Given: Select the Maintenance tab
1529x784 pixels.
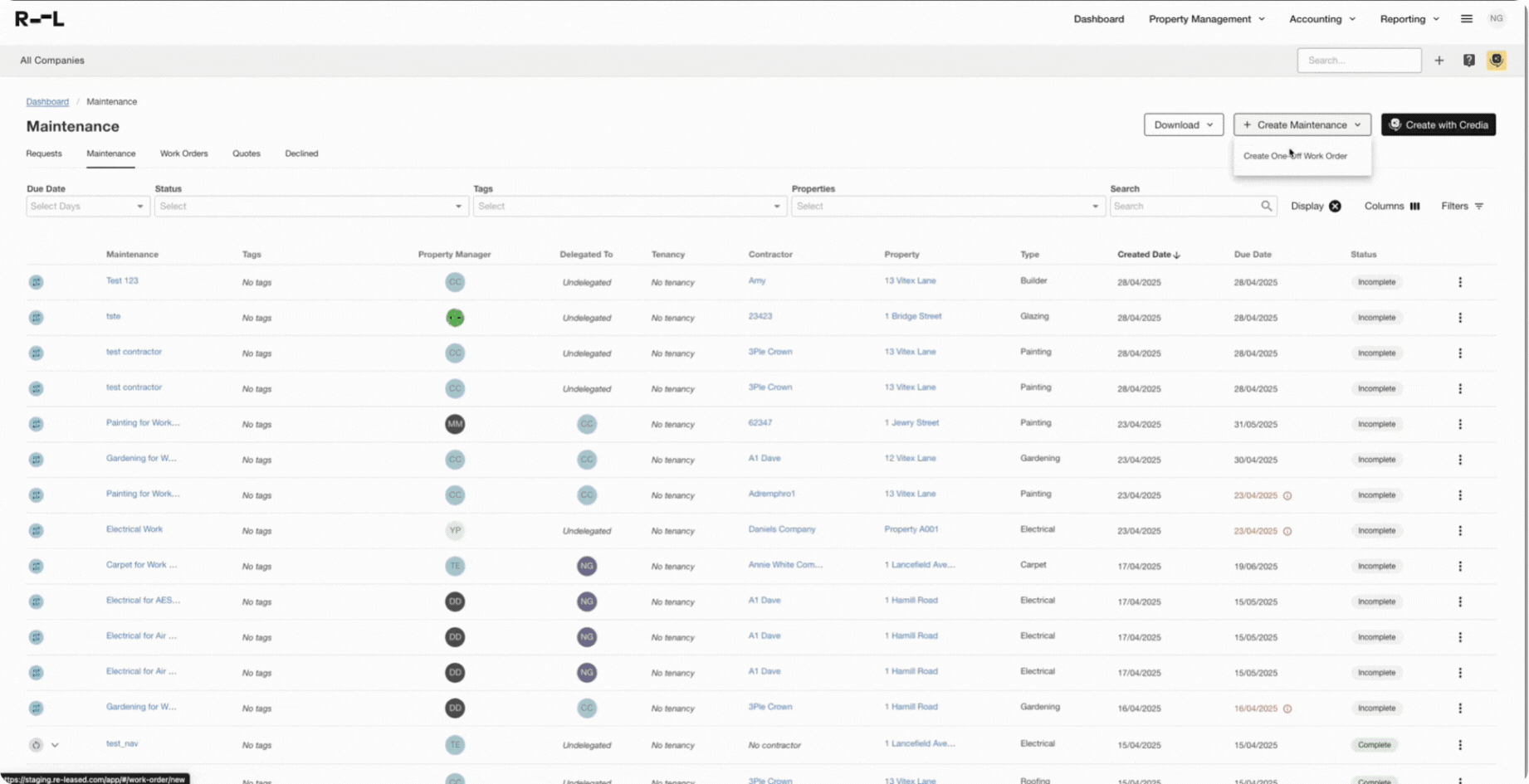Looking at the screenshot, I should point(111,153).
